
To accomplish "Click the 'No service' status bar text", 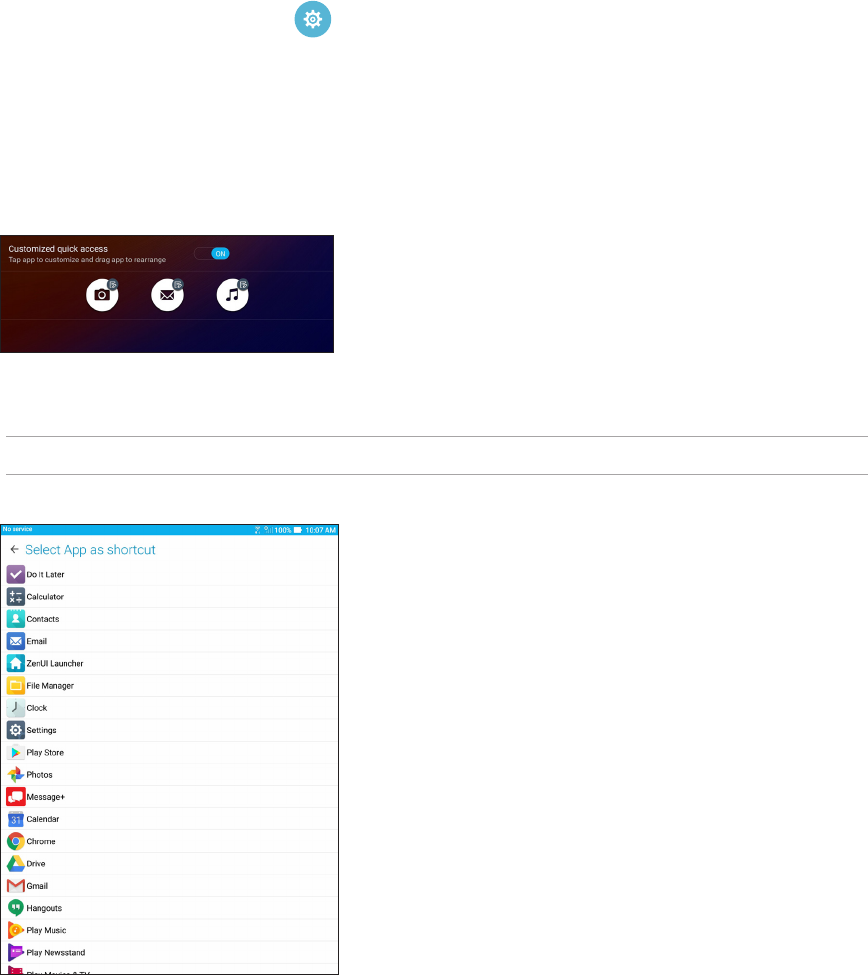I will coord(17,529).
